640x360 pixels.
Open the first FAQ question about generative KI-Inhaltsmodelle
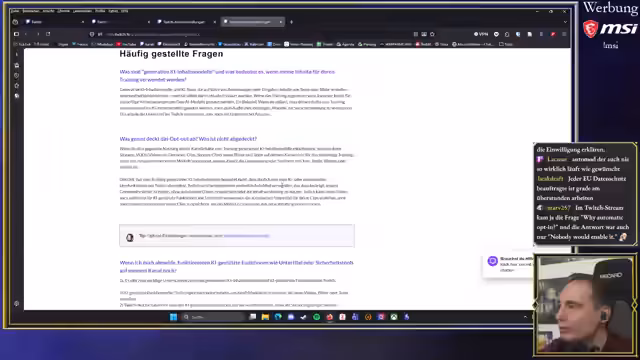pos(227,76)
